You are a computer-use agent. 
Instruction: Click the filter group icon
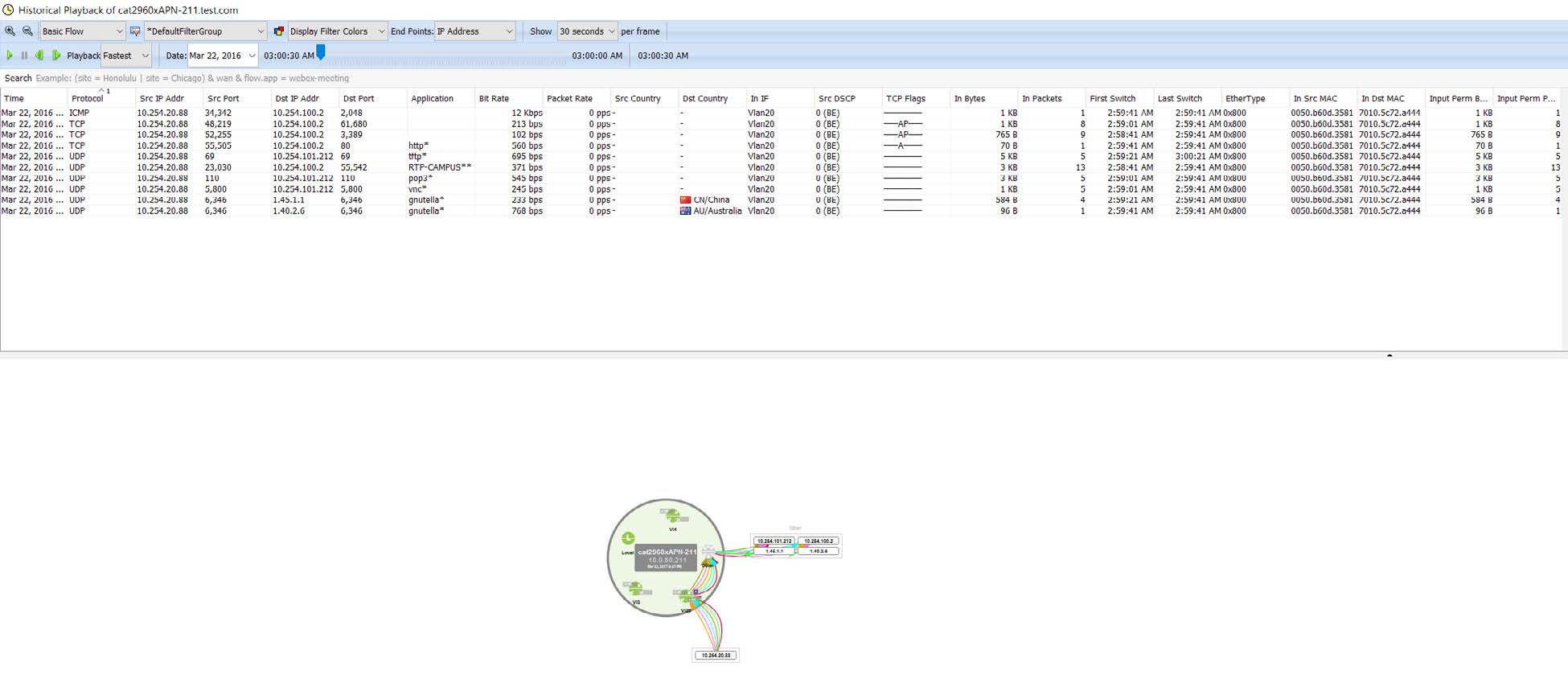tap(135, 31)
